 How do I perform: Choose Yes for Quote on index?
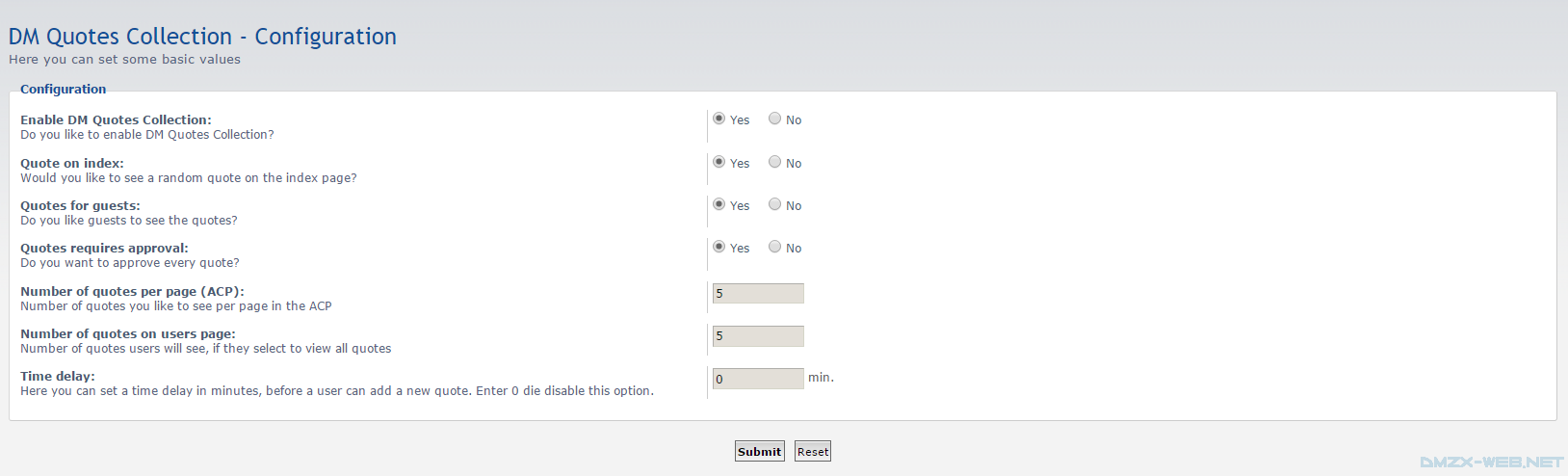[719, 162]
